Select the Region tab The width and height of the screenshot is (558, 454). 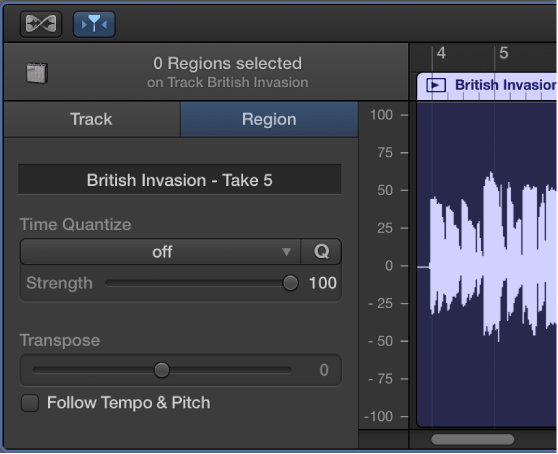[x=269, y=119]
